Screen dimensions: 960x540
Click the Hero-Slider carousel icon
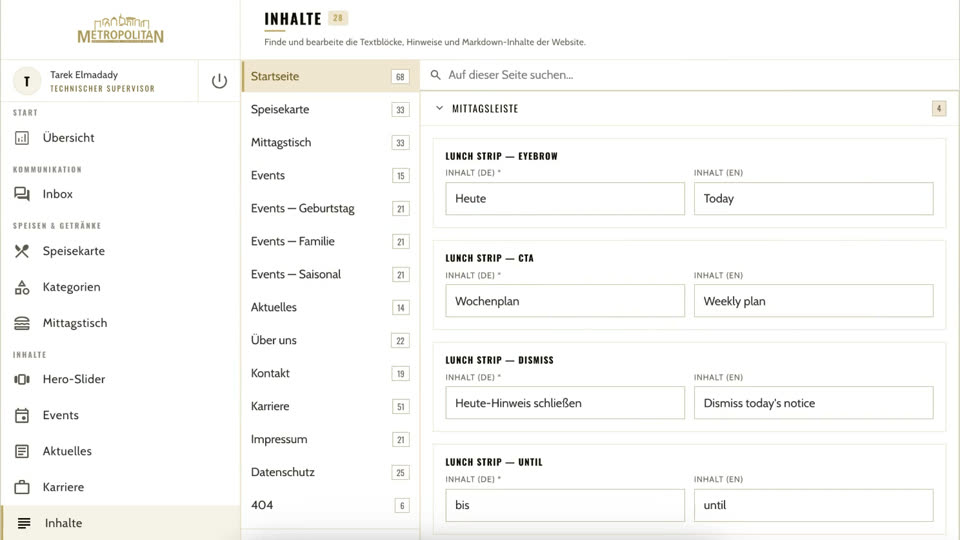click(22, 380)
